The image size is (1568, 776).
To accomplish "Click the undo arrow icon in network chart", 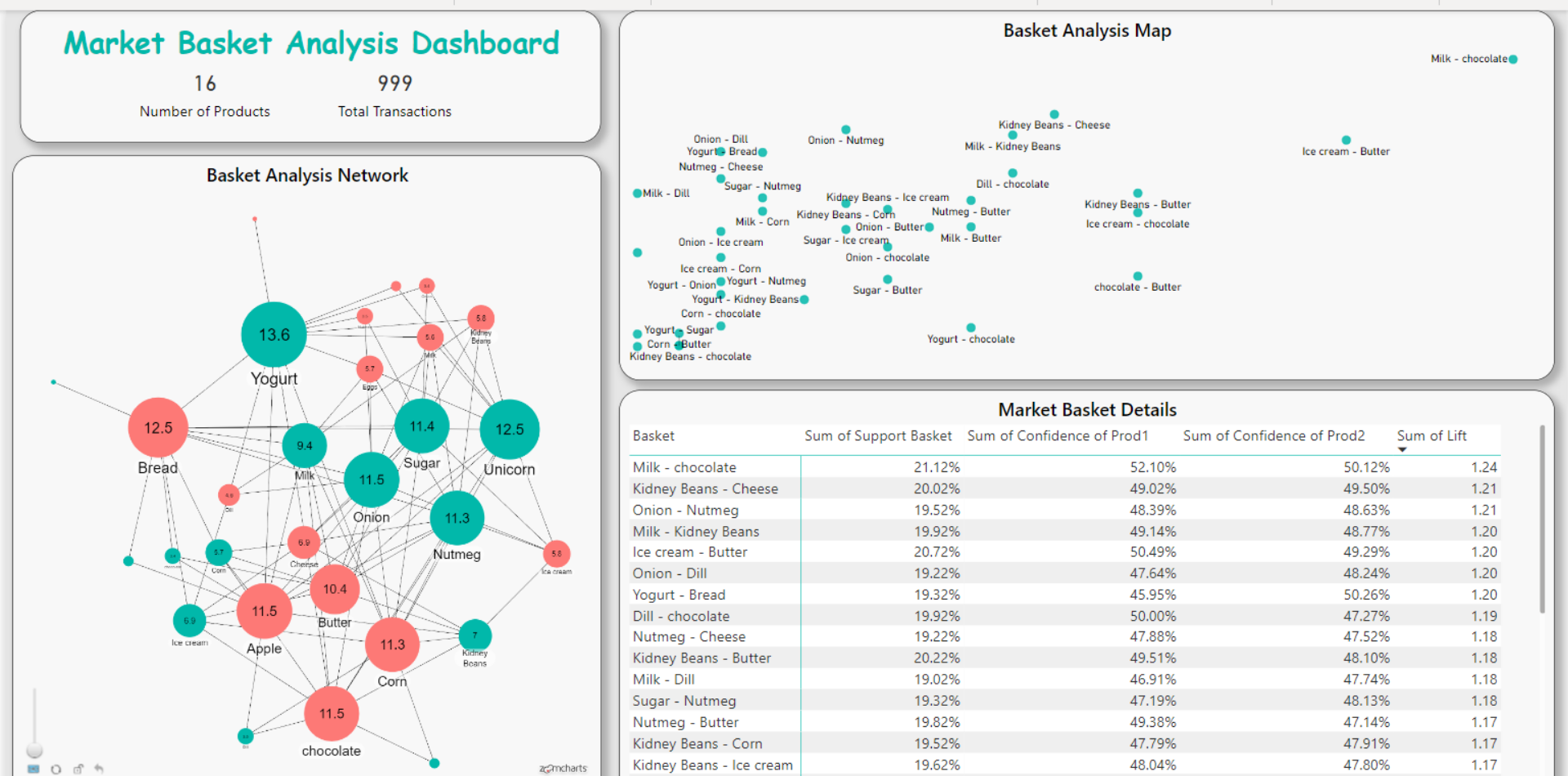I will 99,769.
